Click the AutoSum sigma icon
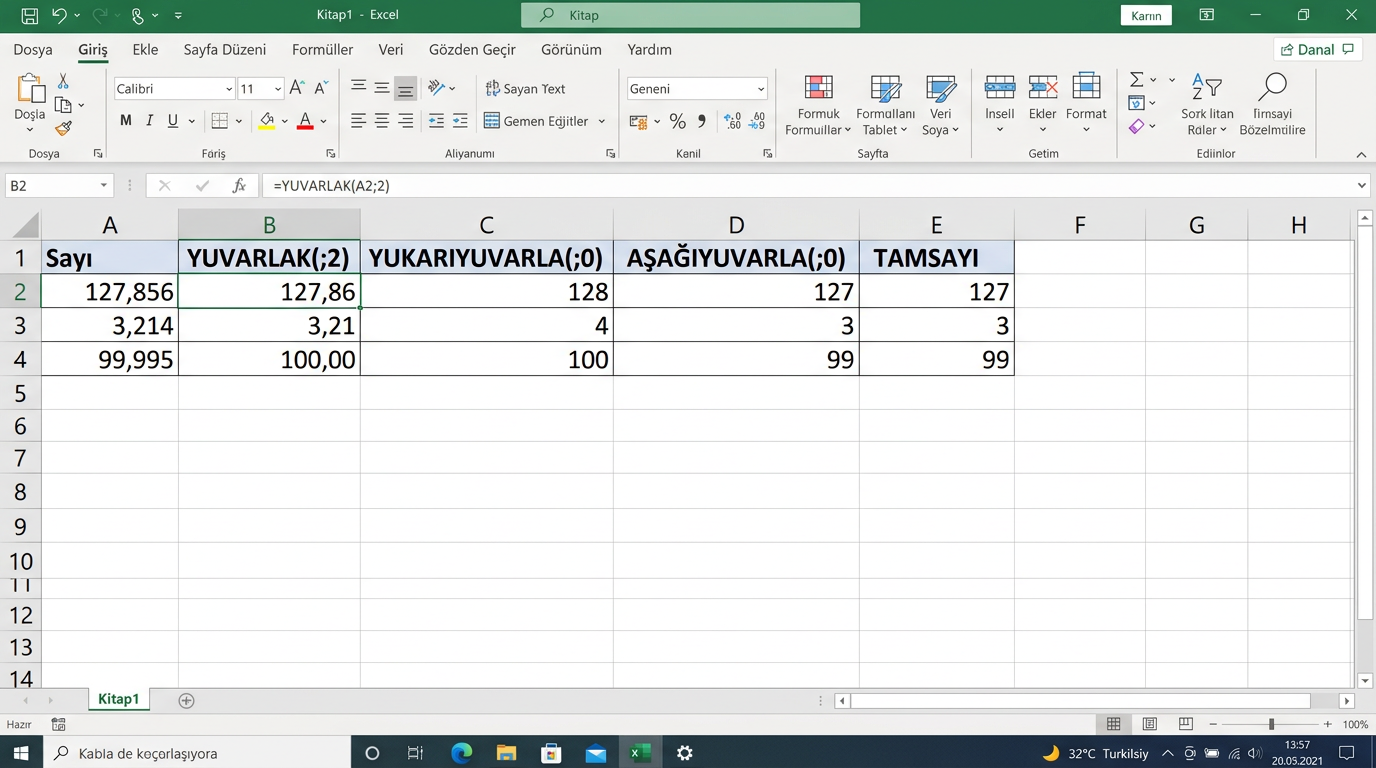 tap(1136, 80)
